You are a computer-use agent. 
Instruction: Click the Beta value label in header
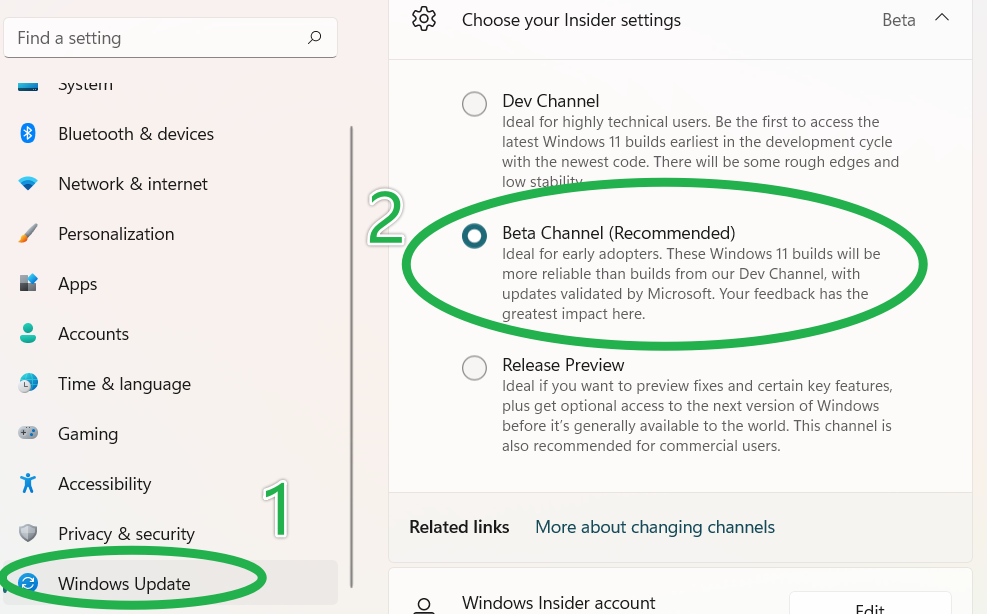tap(898, 20)
